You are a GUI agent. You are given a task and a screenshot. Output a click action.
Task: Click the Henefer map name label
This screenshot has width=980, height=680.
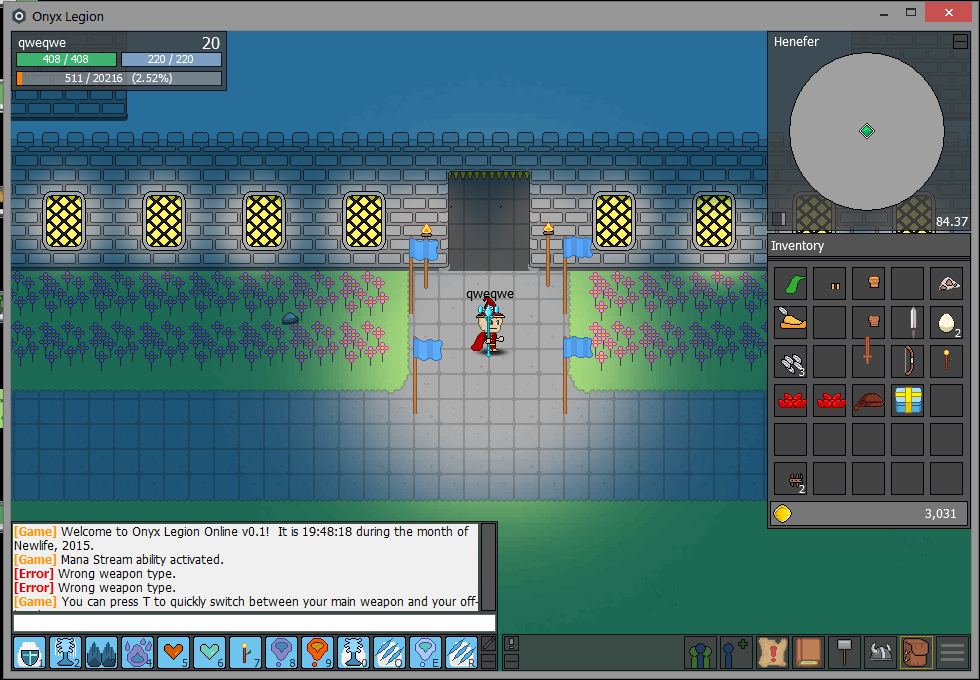(796, 42)
